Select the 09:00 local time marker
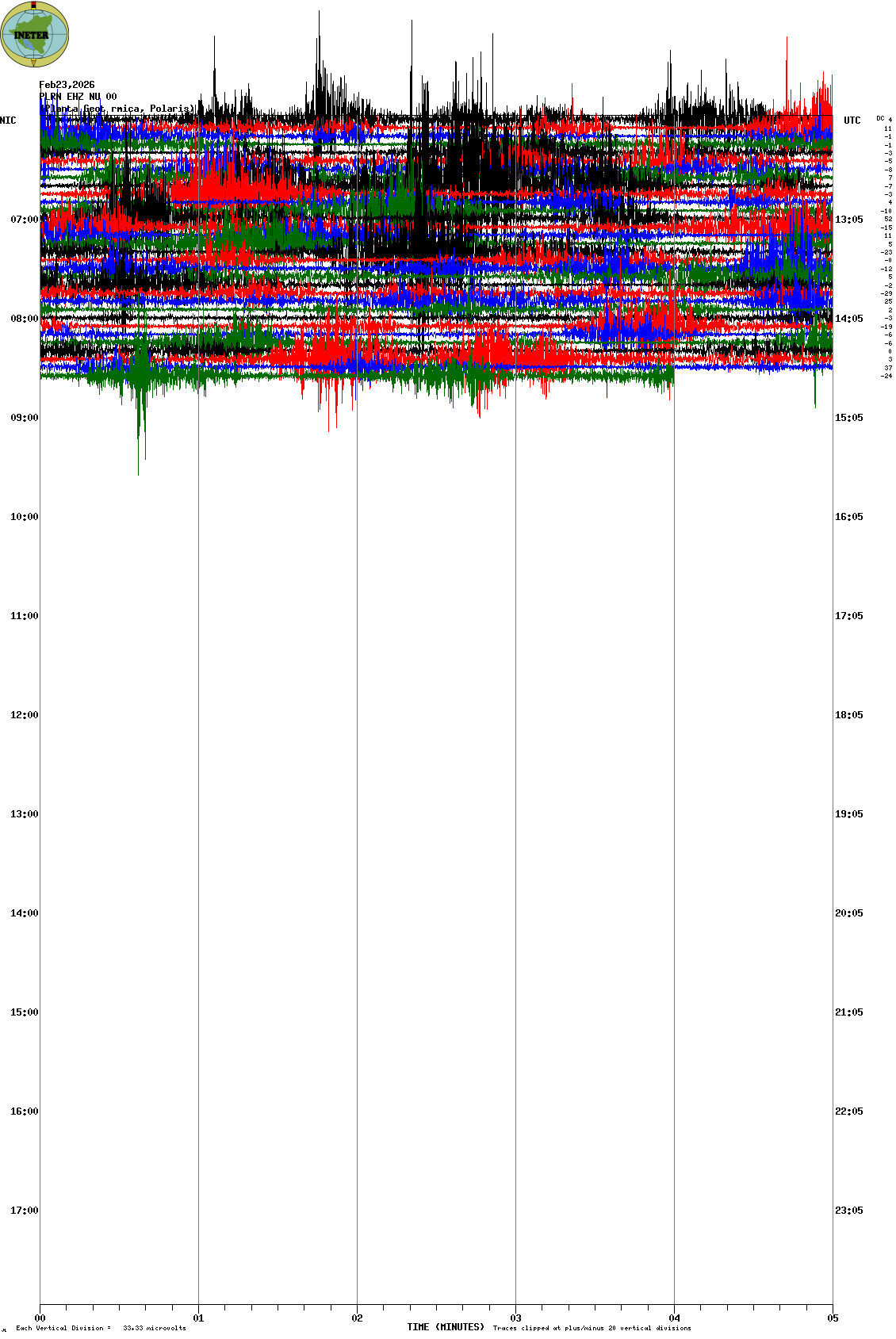The image size is (896, 1339). [24, 418]
